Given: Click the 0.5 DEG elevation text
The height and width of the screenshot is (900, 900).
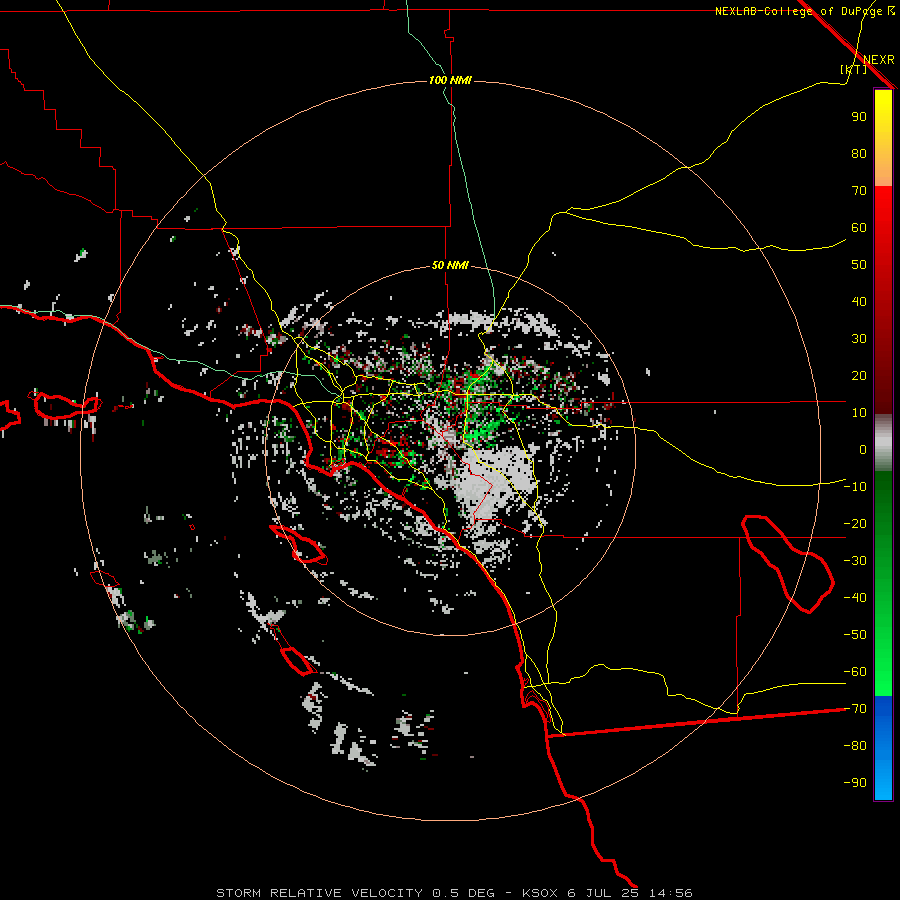Looking at the screenshot, I should click(463, 893).
